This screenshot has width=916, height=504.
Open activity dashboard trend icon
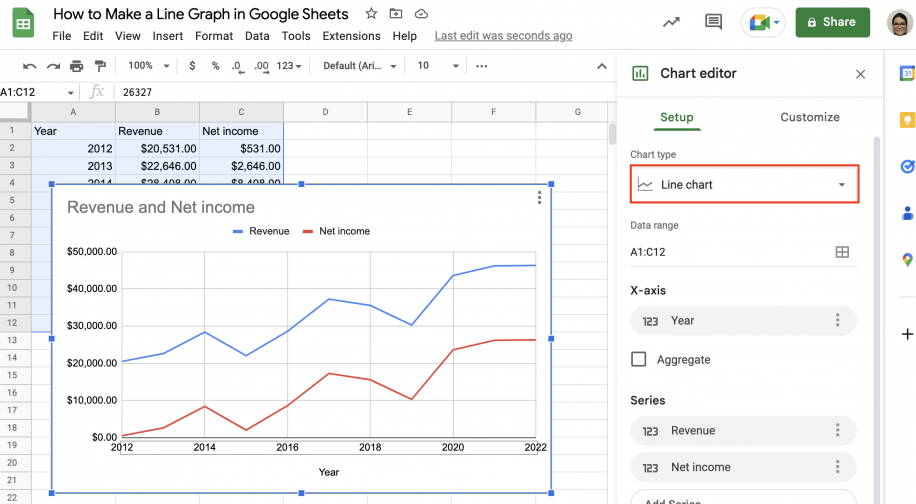[x=671, y=22]
